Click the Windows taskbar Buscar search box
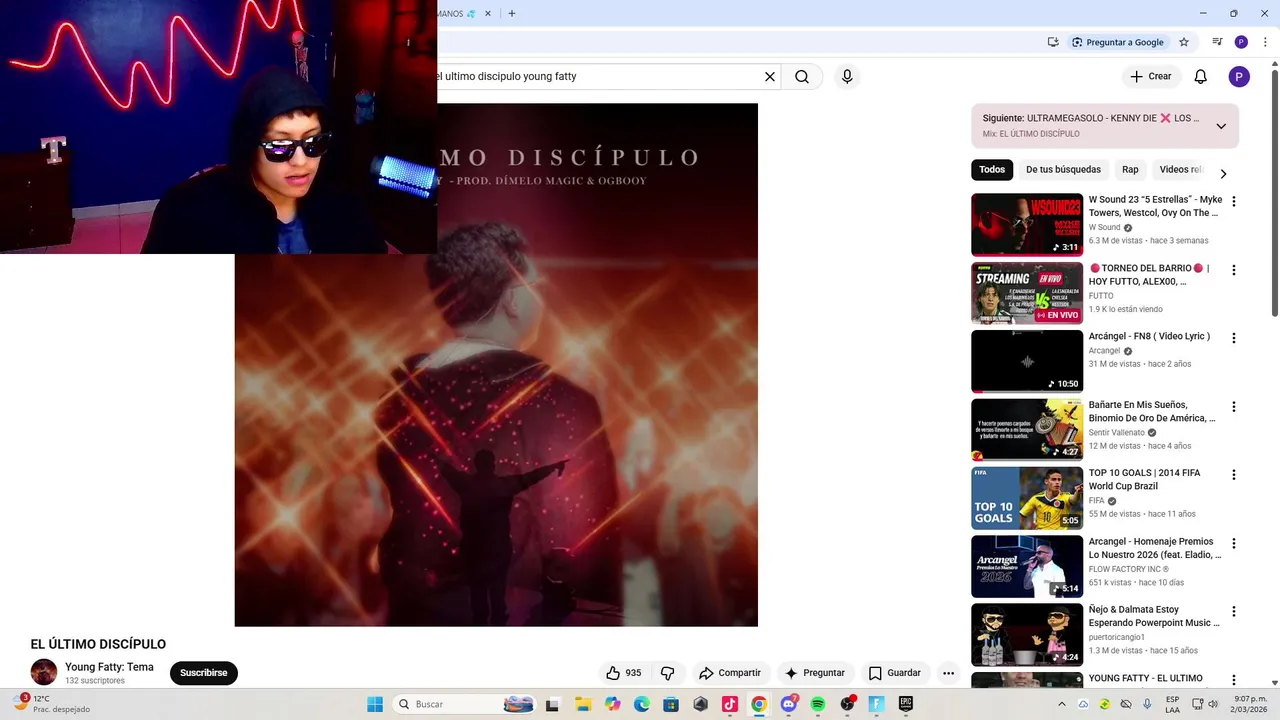This screenshot has height=720, width=1280. (x=463, y=704)
